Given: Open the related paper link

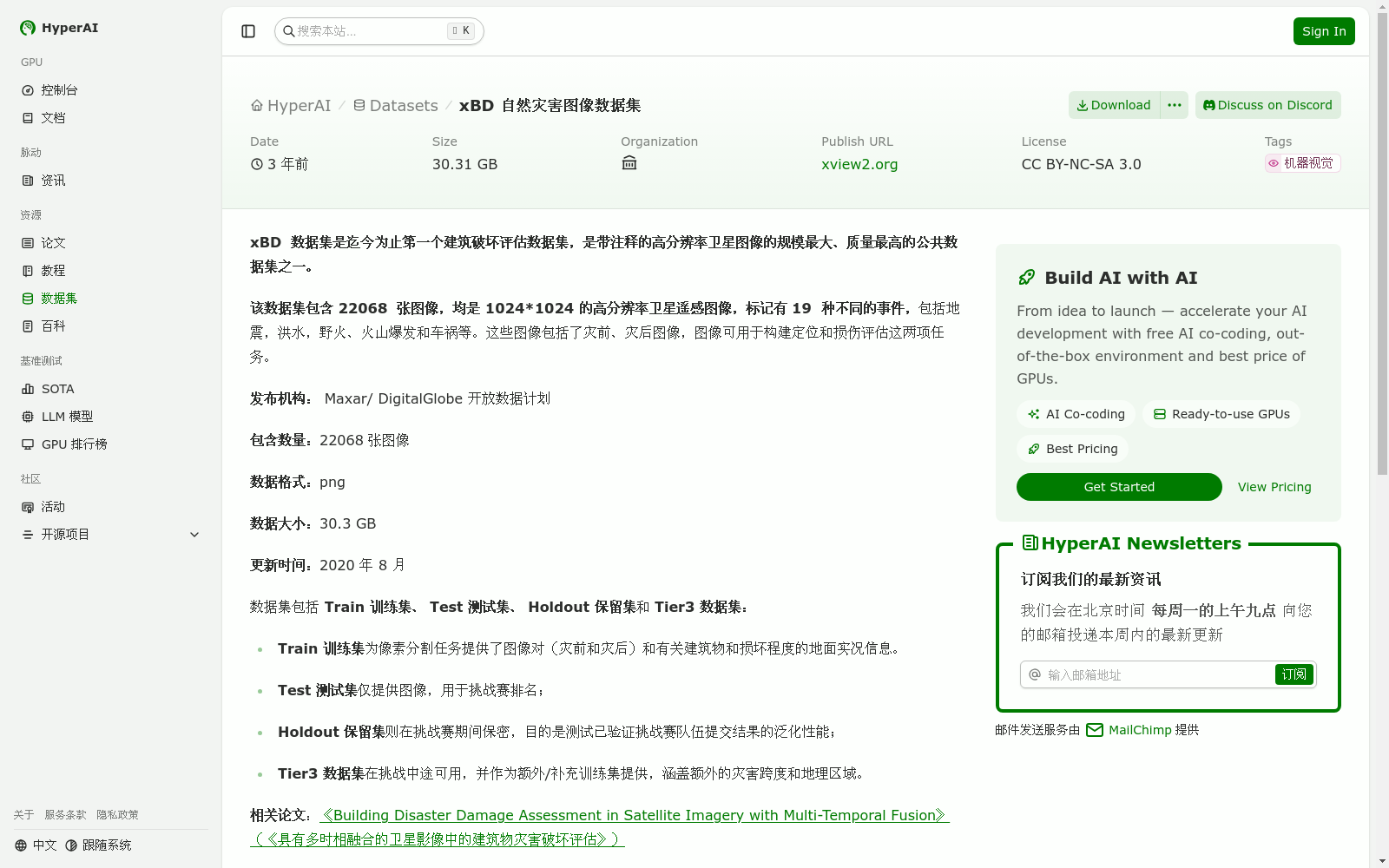Looking at the screenshot, I should 600,827.
